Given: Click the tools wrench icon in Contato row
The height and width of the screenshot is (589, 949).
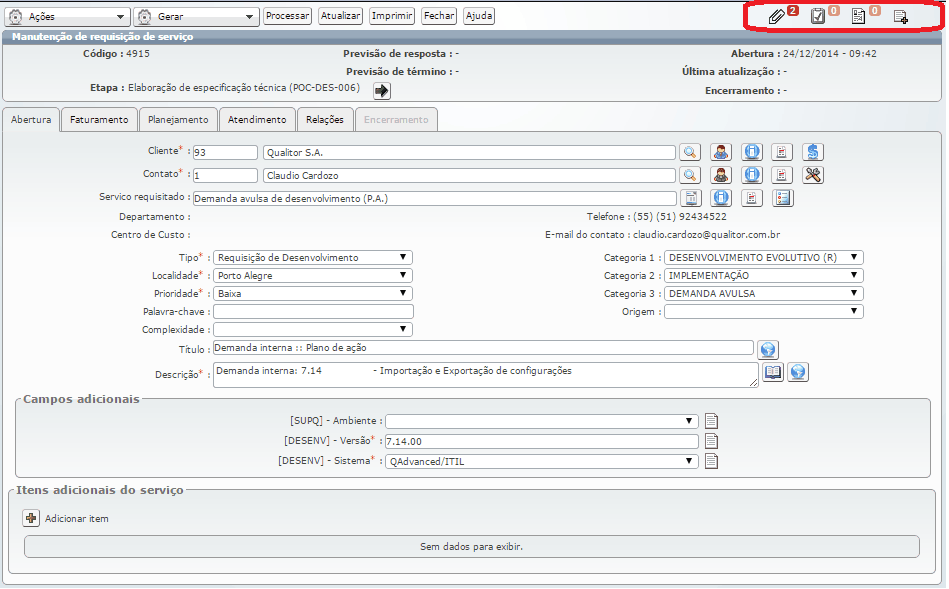Looking at the screenshot, I should click(x=812, y=175).
